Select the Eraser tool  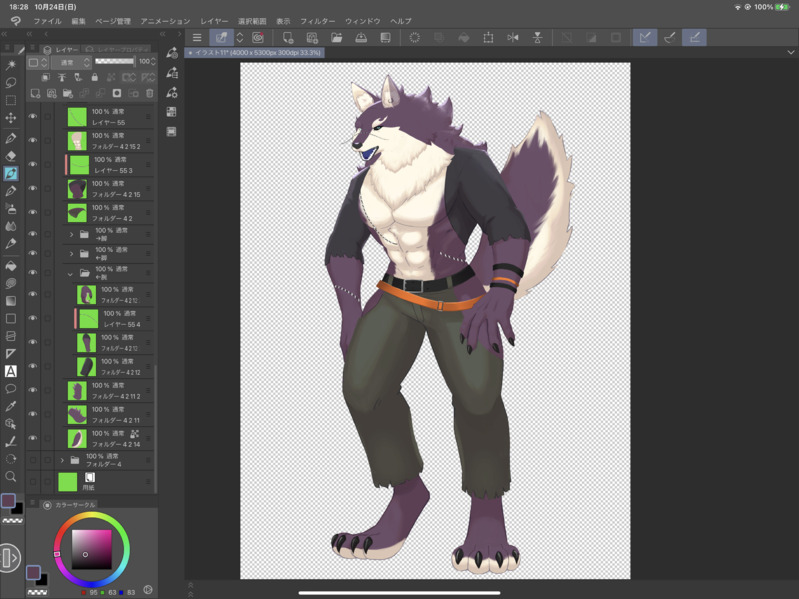coord(11,156)
